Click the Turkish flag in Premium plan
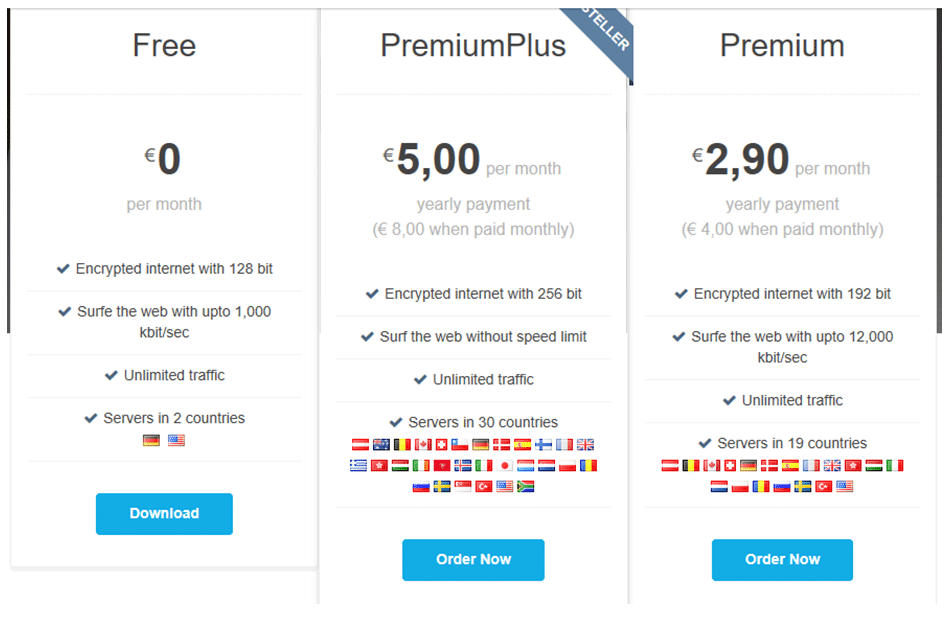 click(x=823, y=487)
